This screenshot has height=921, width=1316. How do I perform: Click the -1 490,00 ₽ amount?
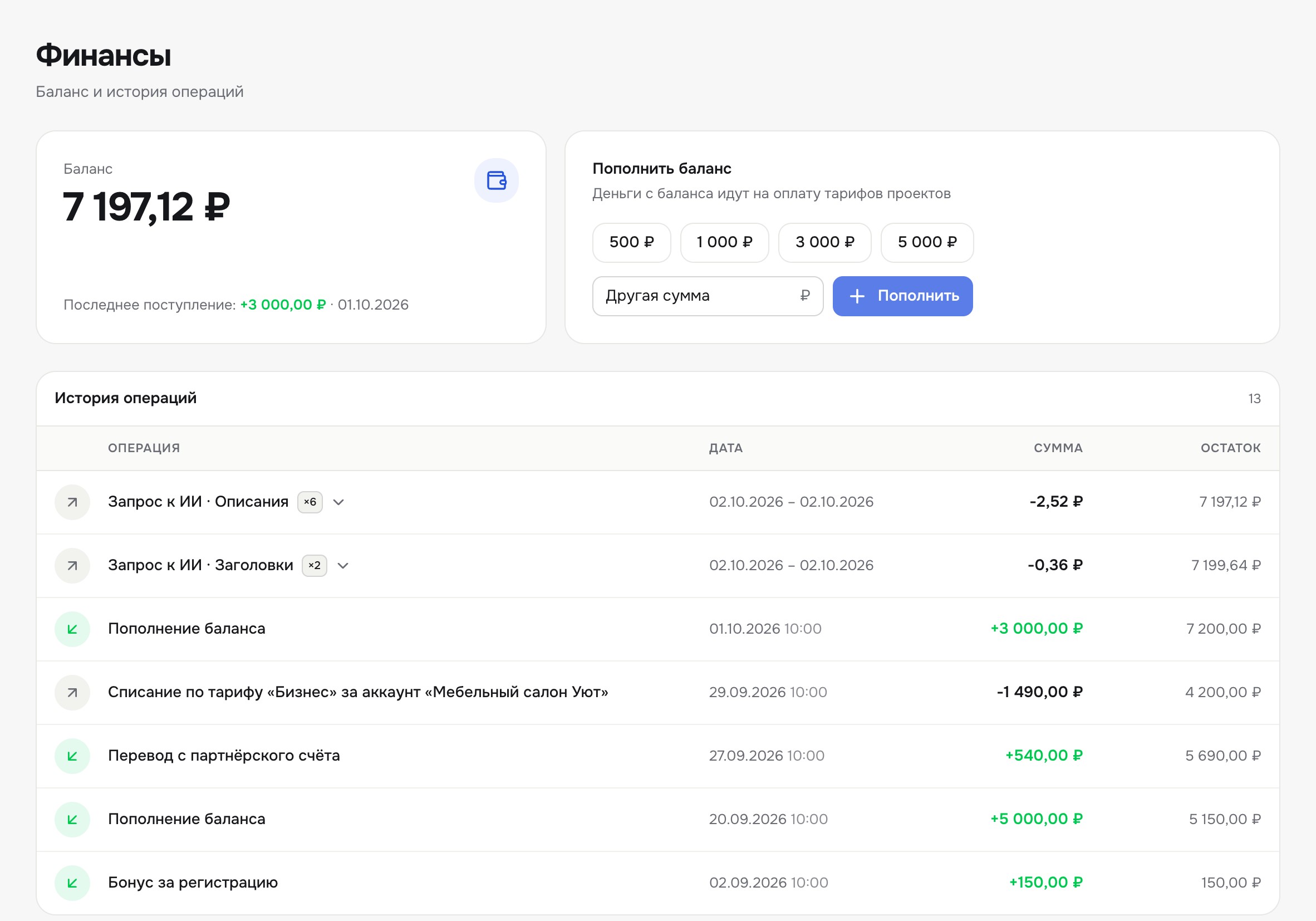[x=1040, y=693]
